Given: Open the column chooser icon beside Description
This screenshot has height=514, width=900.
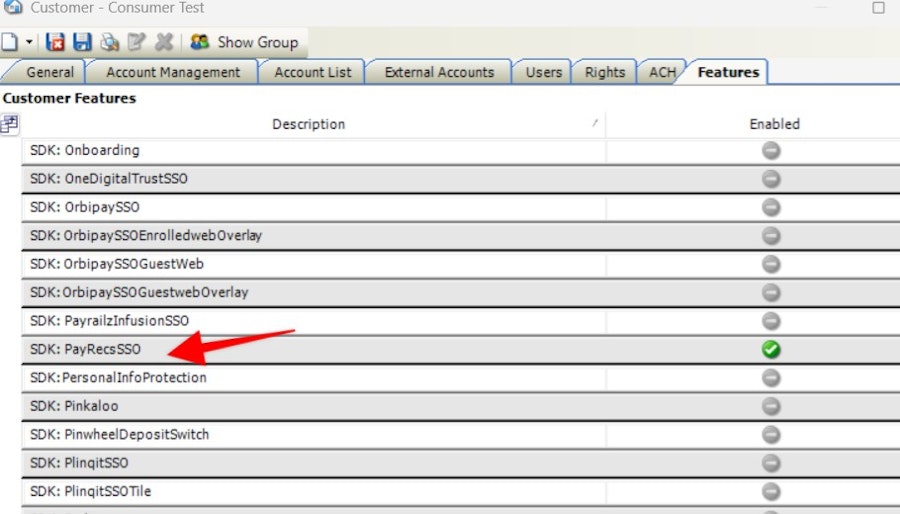Looking at the screenshot, I should click(x=10, y=124).
